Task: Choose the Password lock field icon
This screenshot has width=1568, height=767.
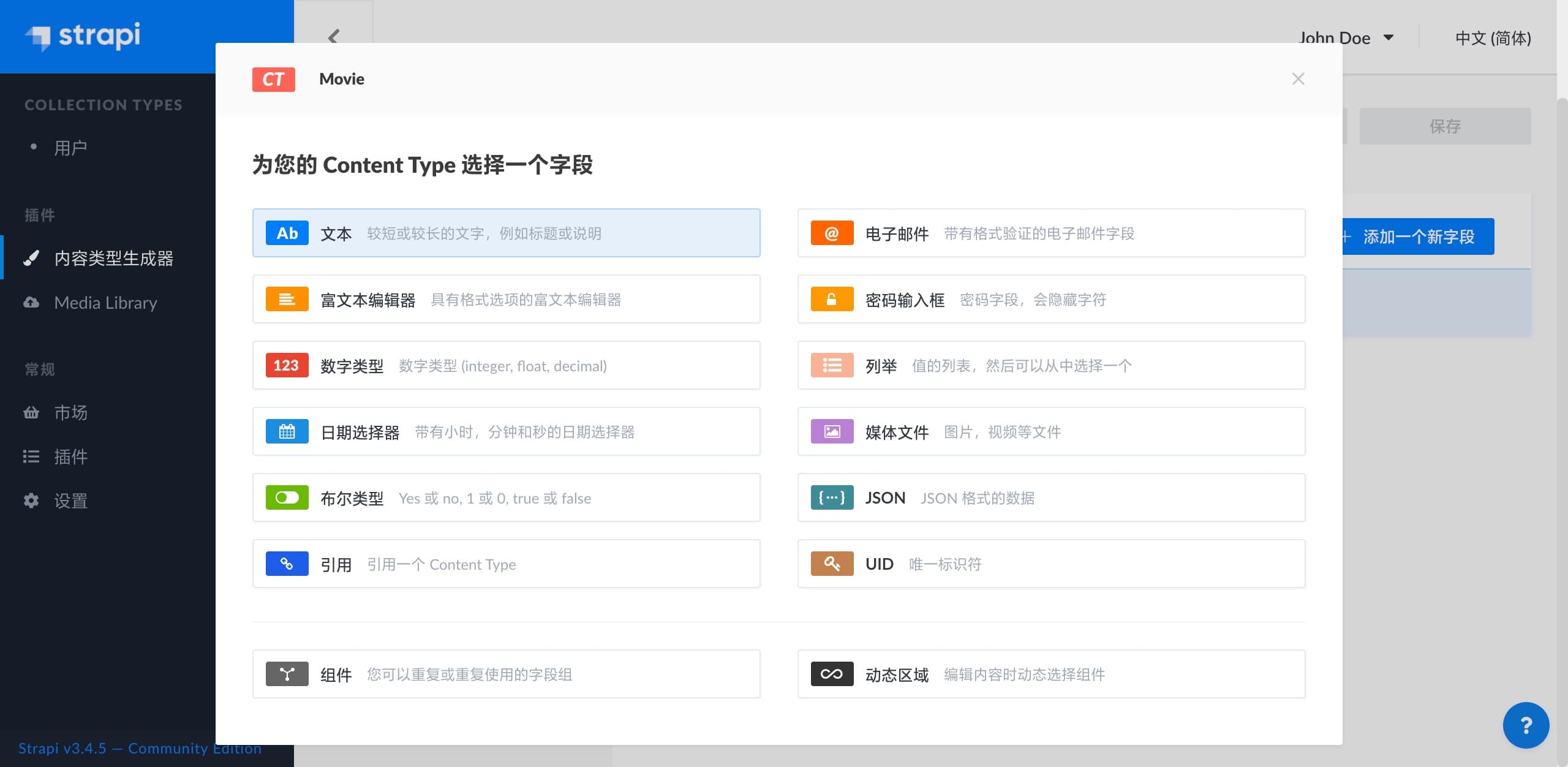Action: (x=832, y=299)
